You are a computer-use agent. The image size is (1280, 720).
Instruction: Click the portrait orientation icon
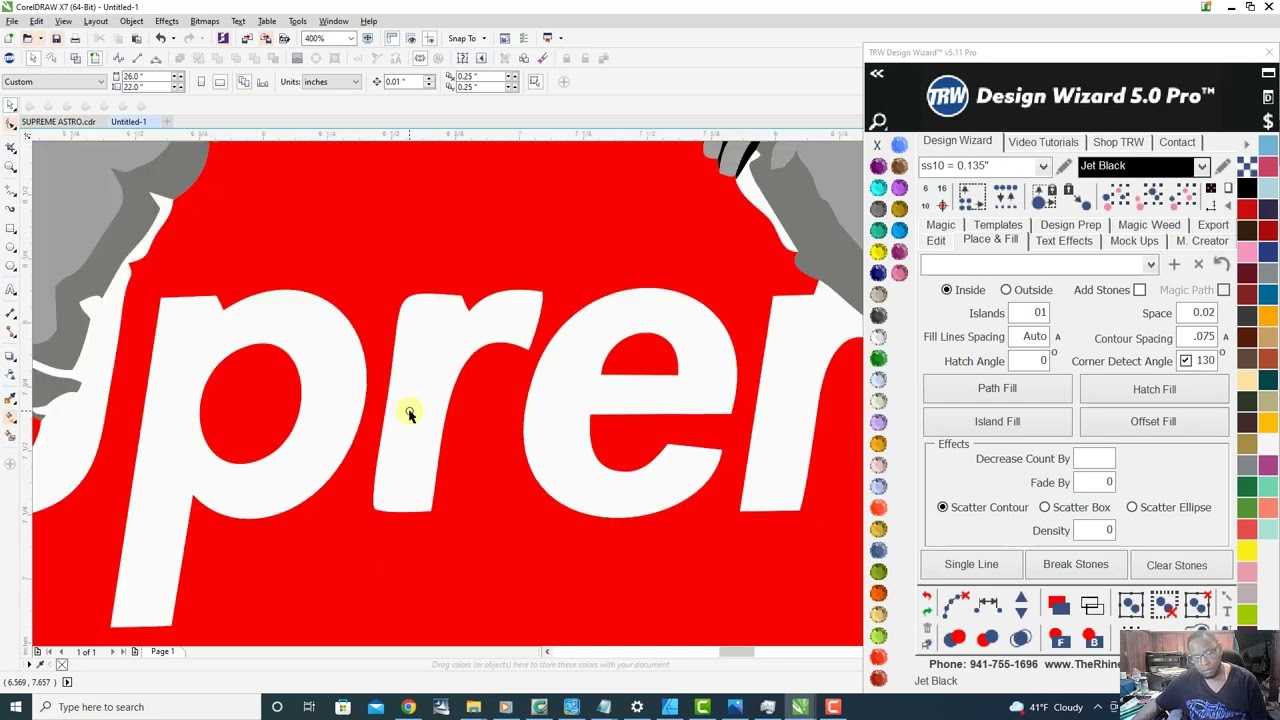[x=201, y=81]
